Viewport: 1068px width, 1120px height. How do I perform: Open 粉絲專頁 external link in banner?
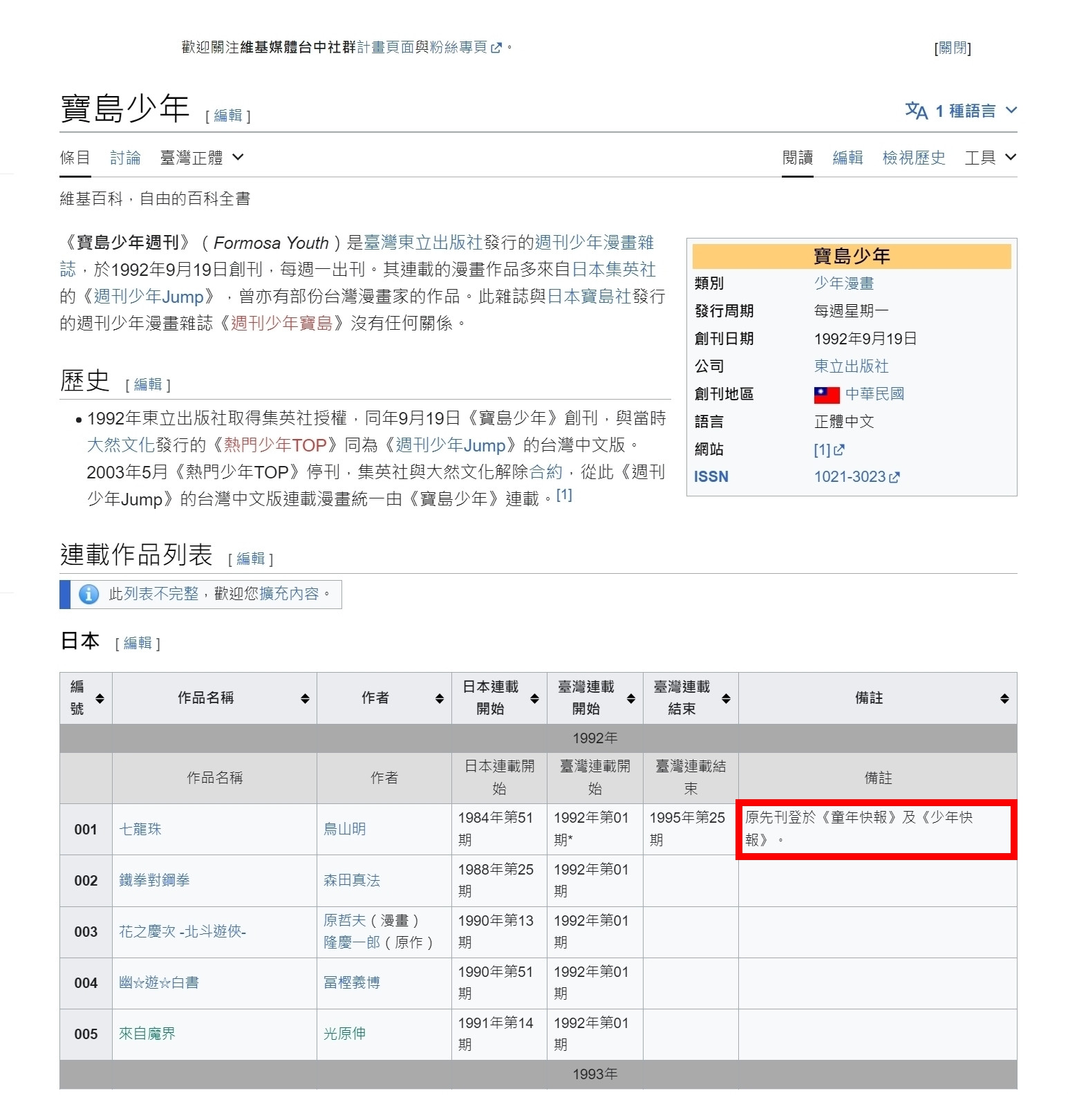(x=465, y=47)
